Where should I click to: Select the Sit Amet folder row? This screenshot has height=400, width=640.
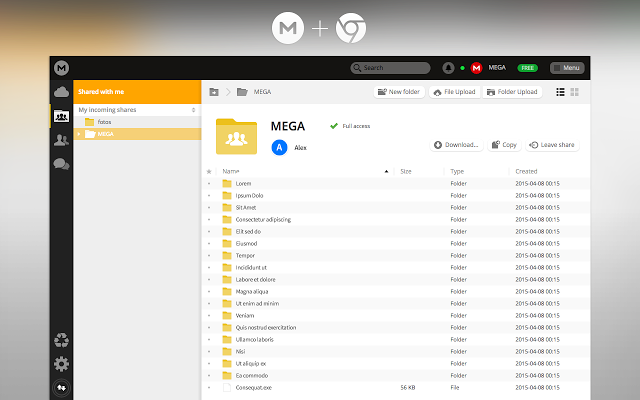396,207
